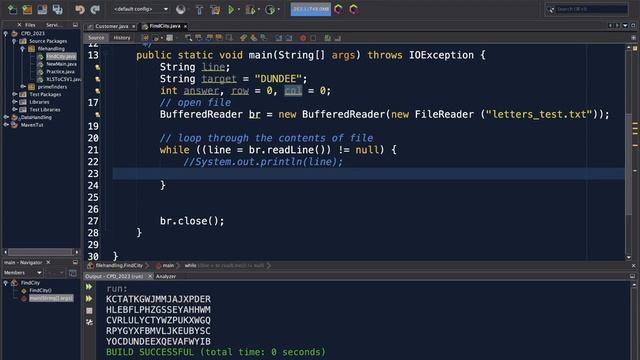
Task: Click the first garbage collection icon after memory bar
Action: coord(338,9)
